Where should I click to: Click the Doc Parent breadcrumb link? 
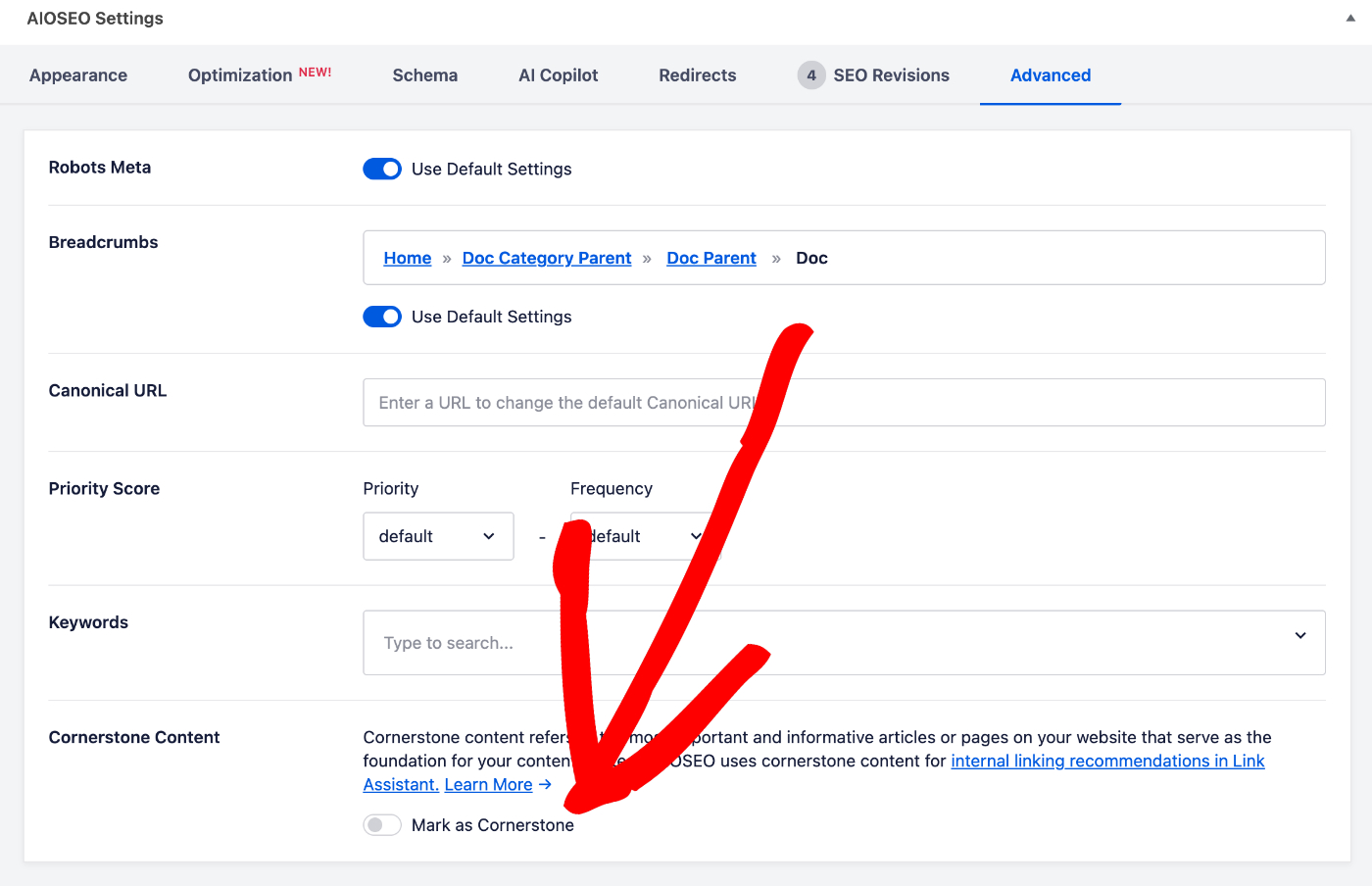(711, 258)
